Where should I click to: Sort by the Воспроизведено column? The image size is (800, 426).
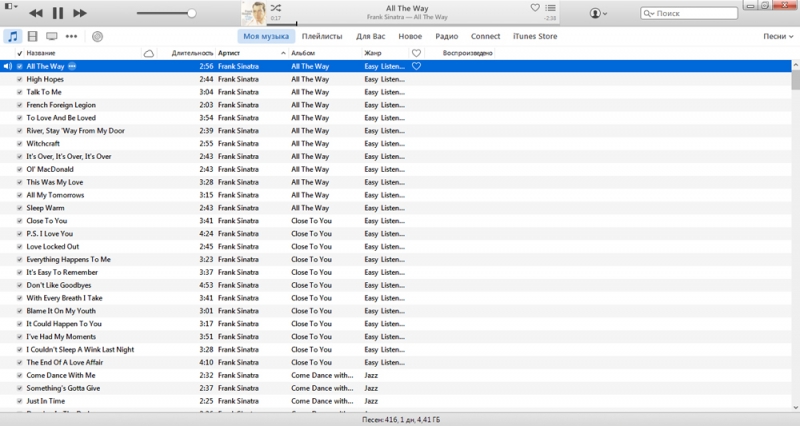[467, 53]
